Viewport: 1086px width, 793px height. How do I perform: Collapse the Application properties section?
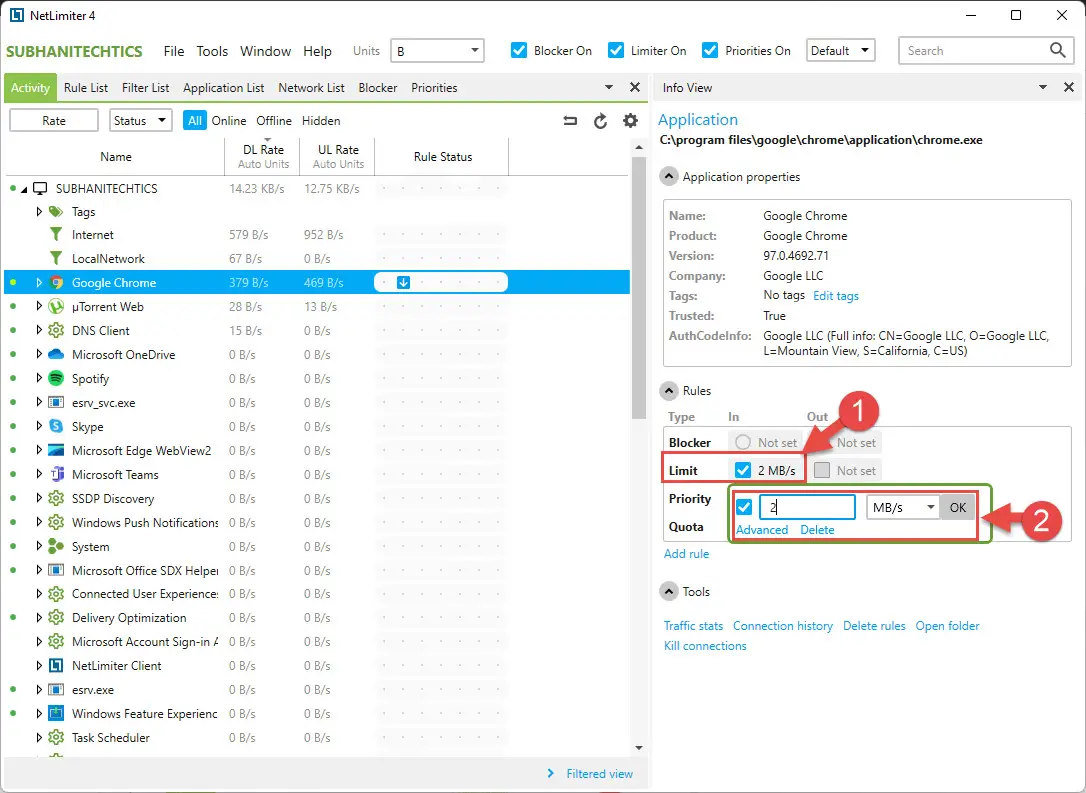[x=668, y=177]
